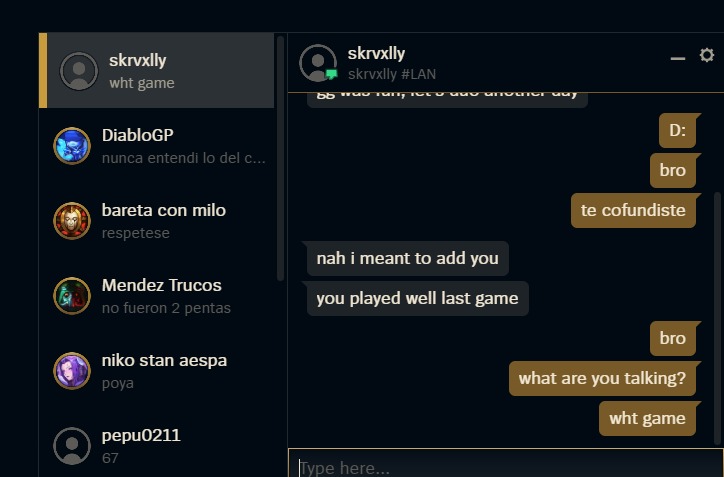Open conversation with DiabloGP
This screenshot has height=477, width=724.
pyautogui.click(x=157, y=146)
